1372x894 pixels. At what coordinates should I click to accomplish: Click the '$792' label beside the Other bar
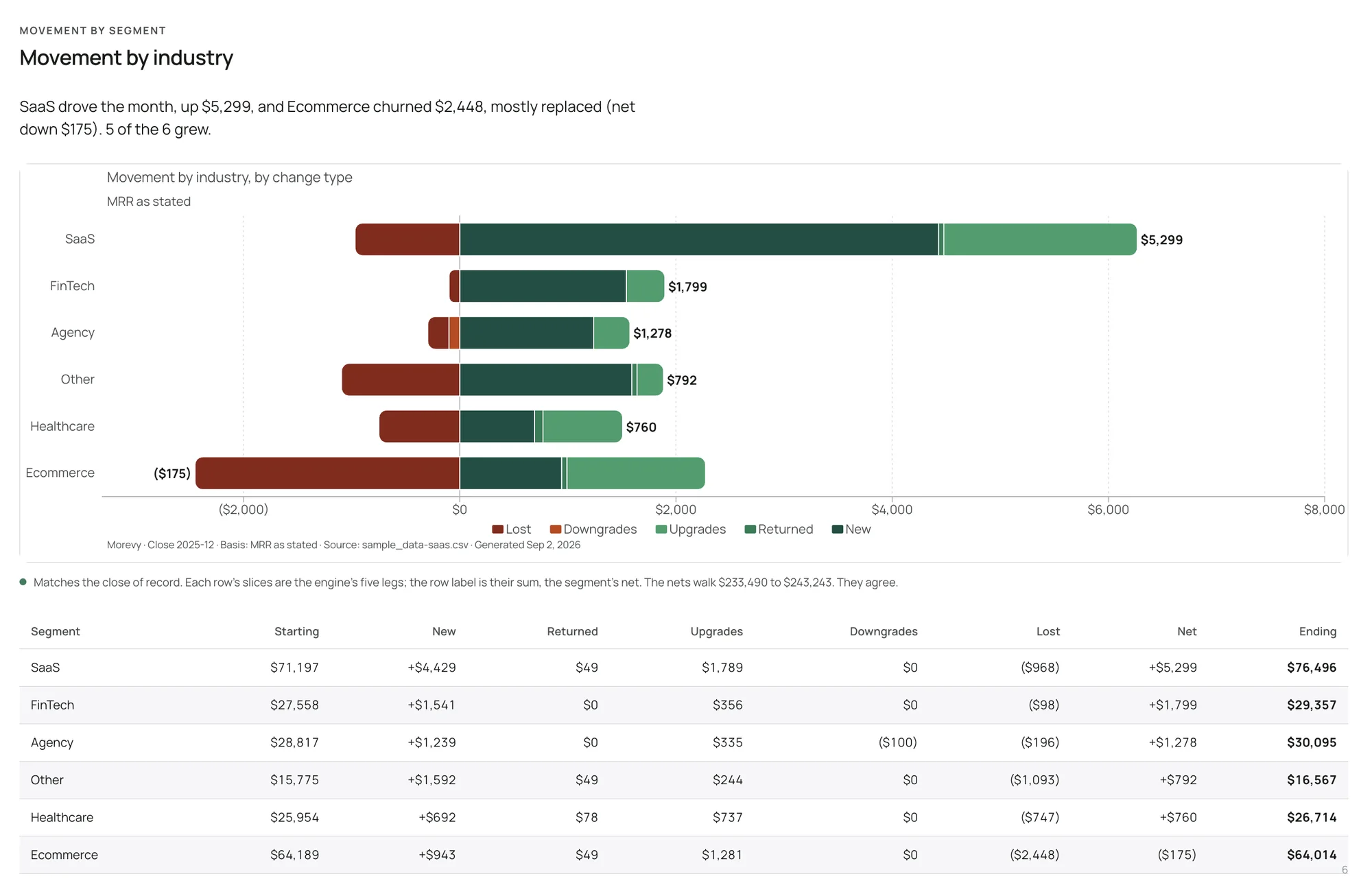pyautogui.click(x=682, y=380)
